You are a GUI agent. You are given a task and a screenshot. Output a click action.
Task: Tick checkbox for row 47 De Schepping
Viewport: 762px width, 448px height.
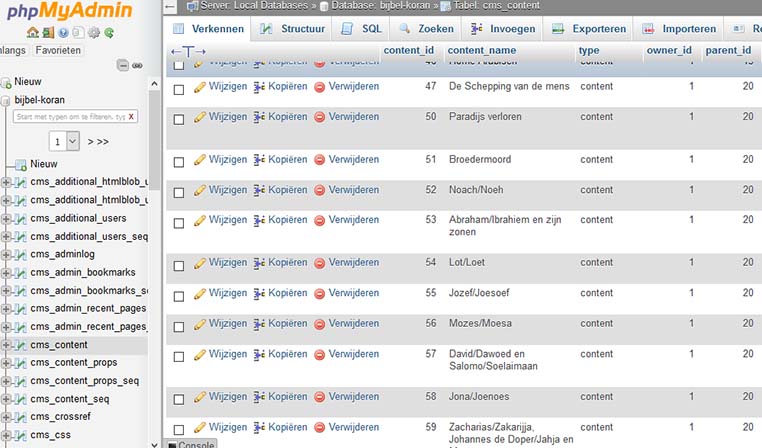(x=179, y=88)
